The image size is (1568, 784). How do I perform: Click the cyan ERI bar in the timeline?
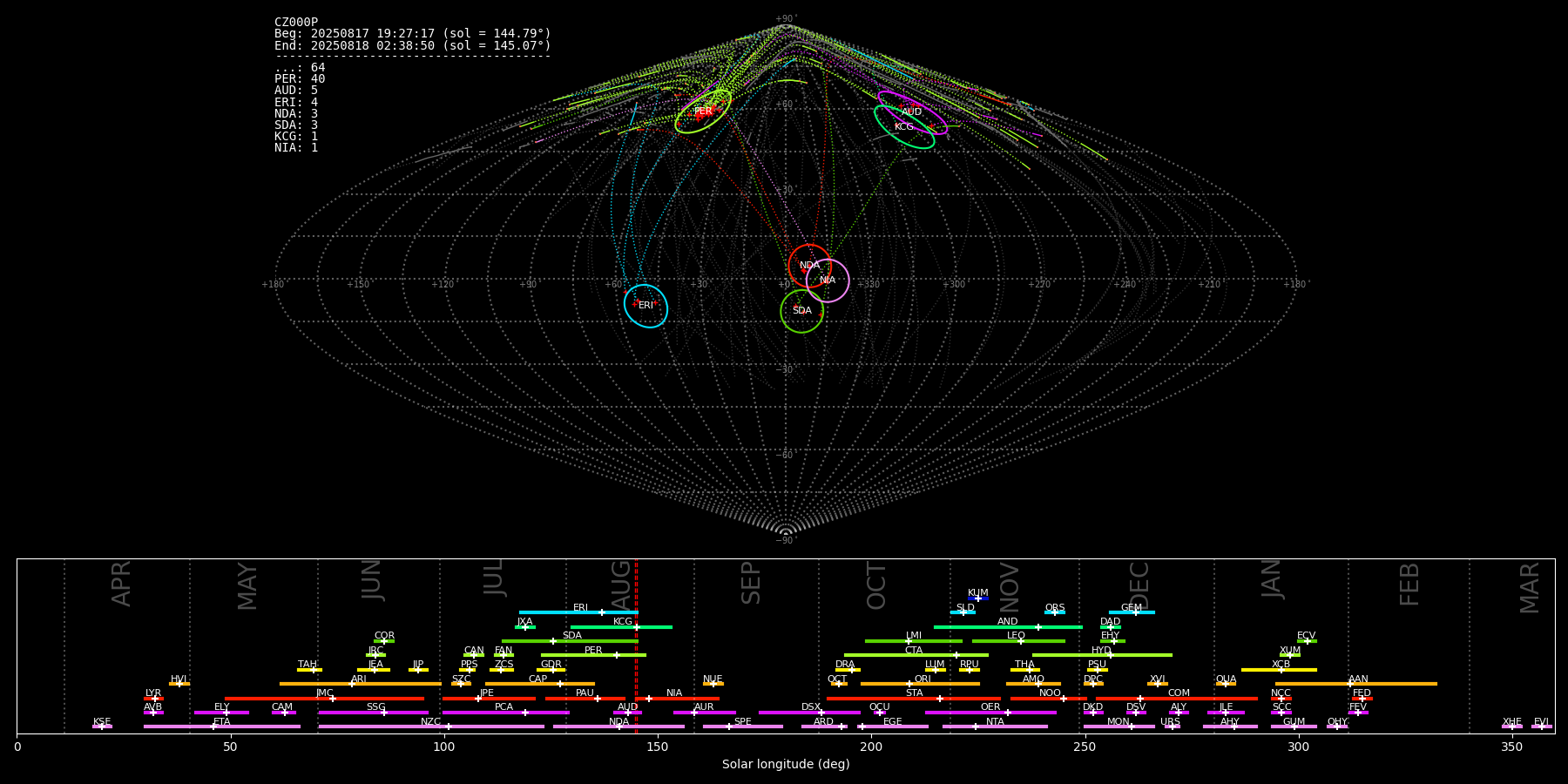coord(578,612)
